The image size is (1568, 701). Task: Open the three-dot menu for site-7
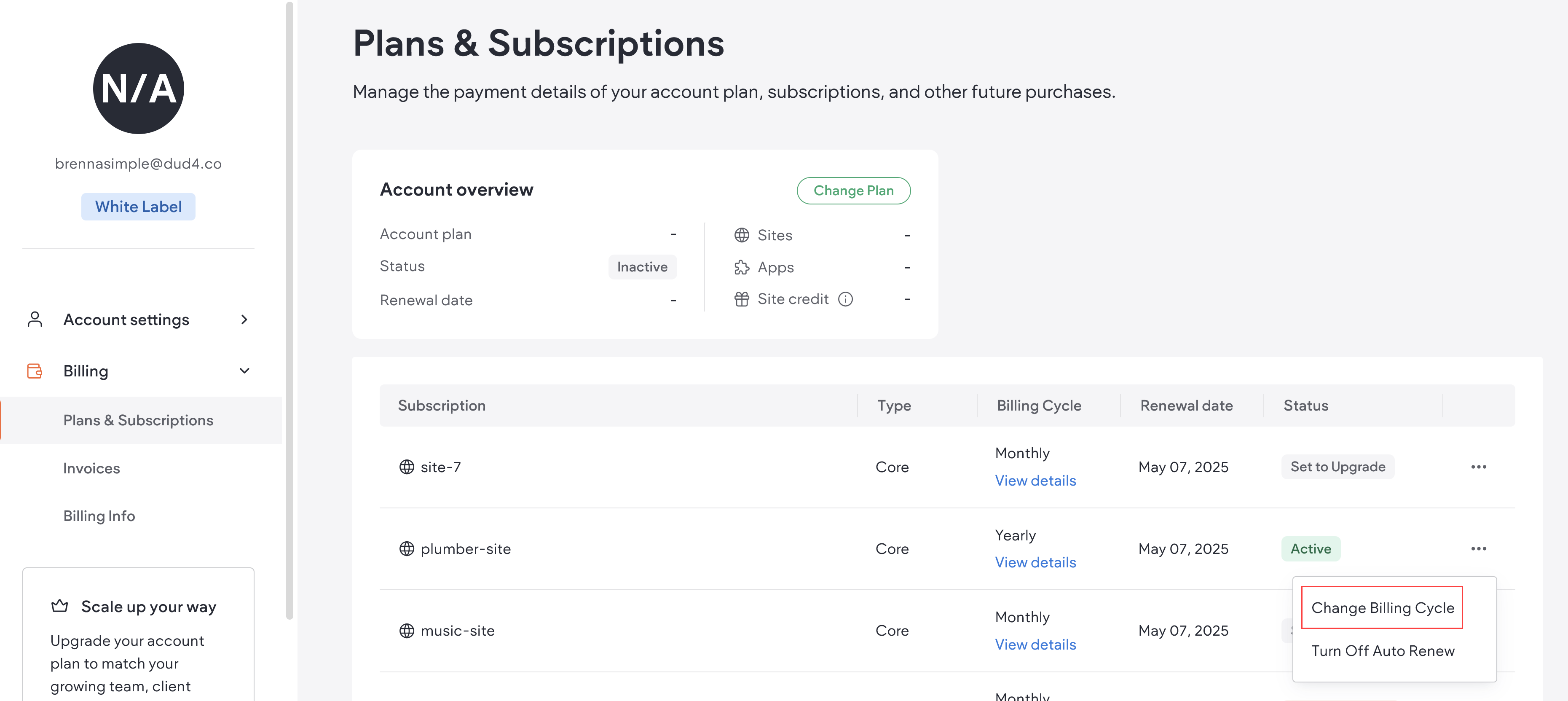pyautogui.click(x=1479, y=467)
